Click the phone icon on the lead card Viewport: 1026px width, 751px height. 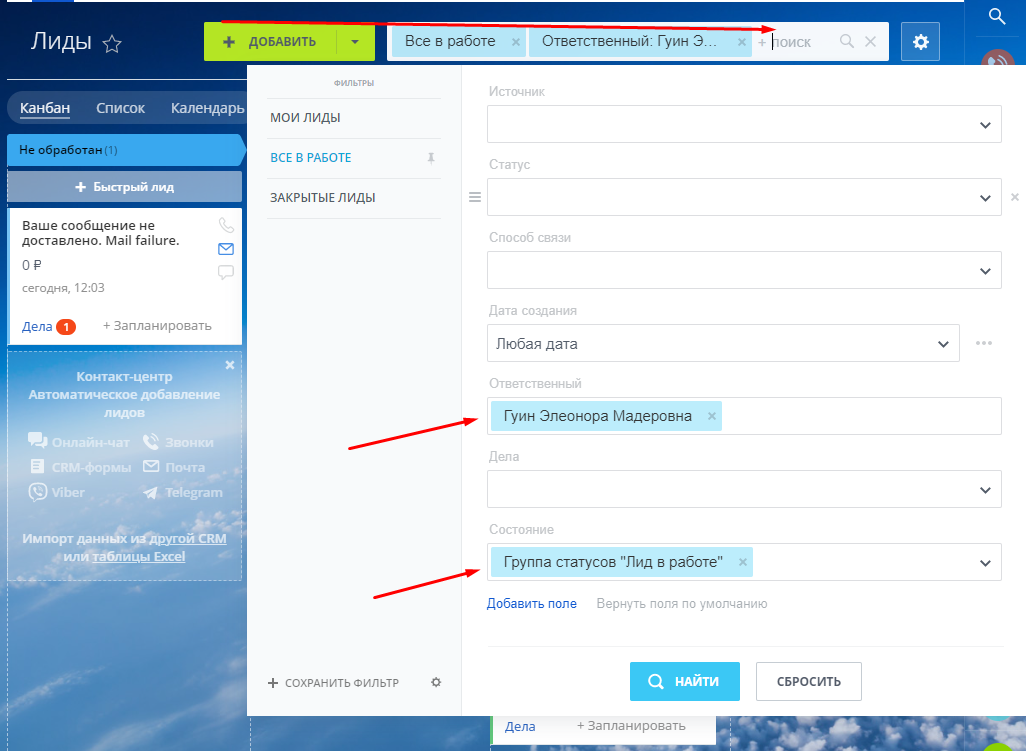coord(226,225)
